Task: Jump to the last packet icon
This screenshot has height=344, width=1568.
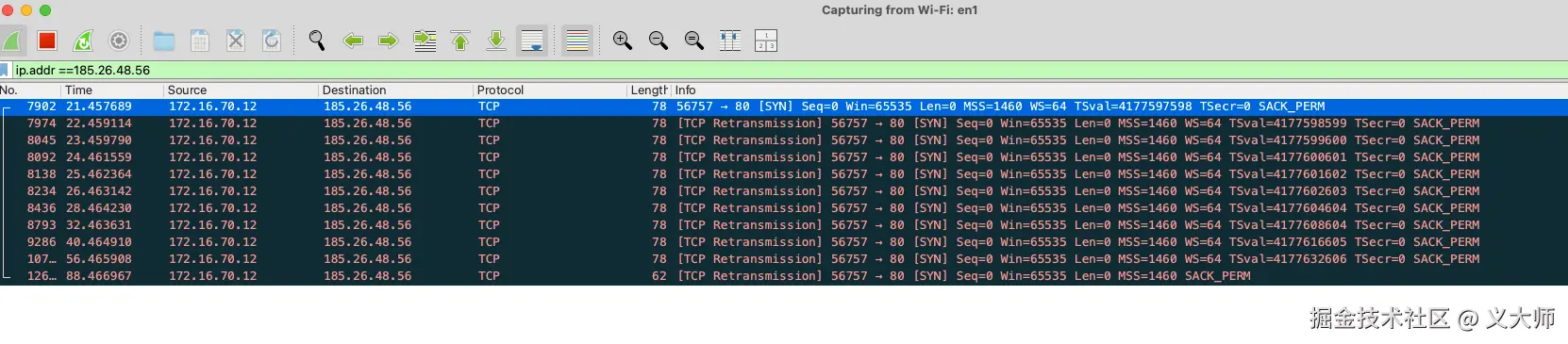Action: 496,41
